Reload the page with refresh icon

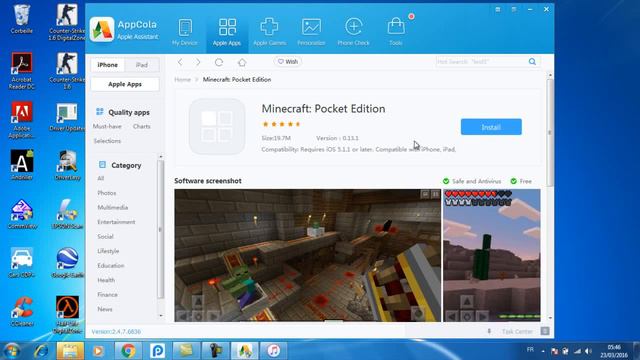(x=219, y=62)
